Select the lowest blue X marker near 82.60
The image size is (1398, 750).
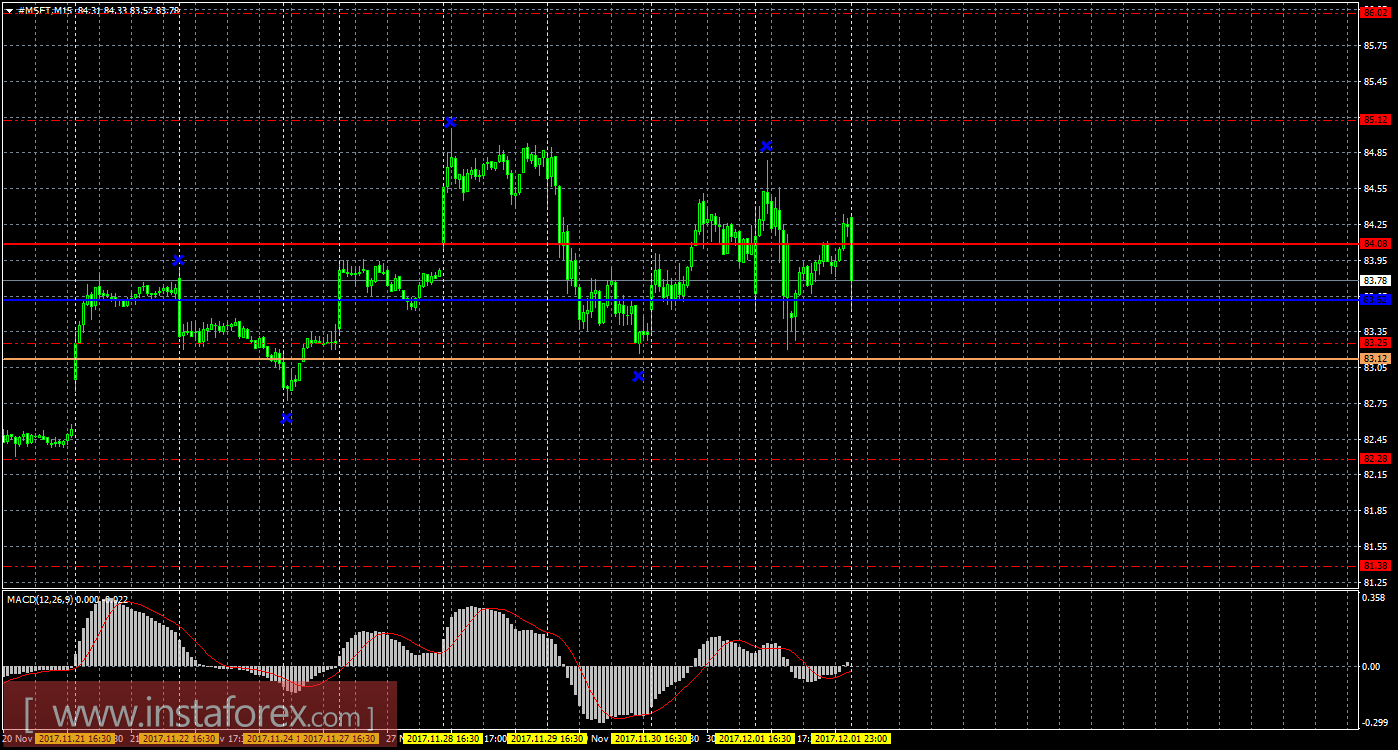[287, 418]
